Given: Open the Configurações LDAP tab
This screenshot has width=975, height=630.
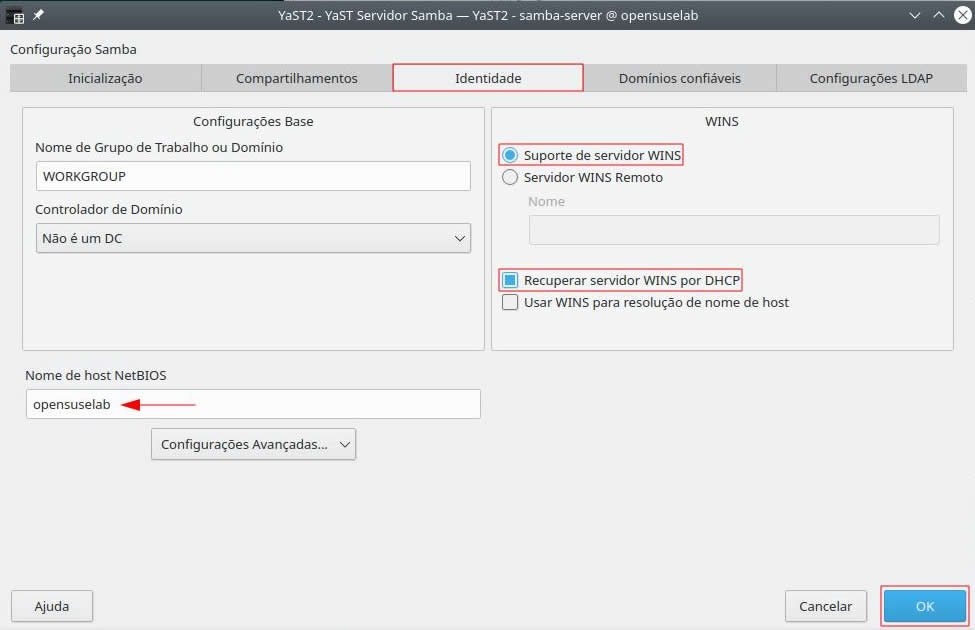Looking at the screenshot, I should click(871, 78).
